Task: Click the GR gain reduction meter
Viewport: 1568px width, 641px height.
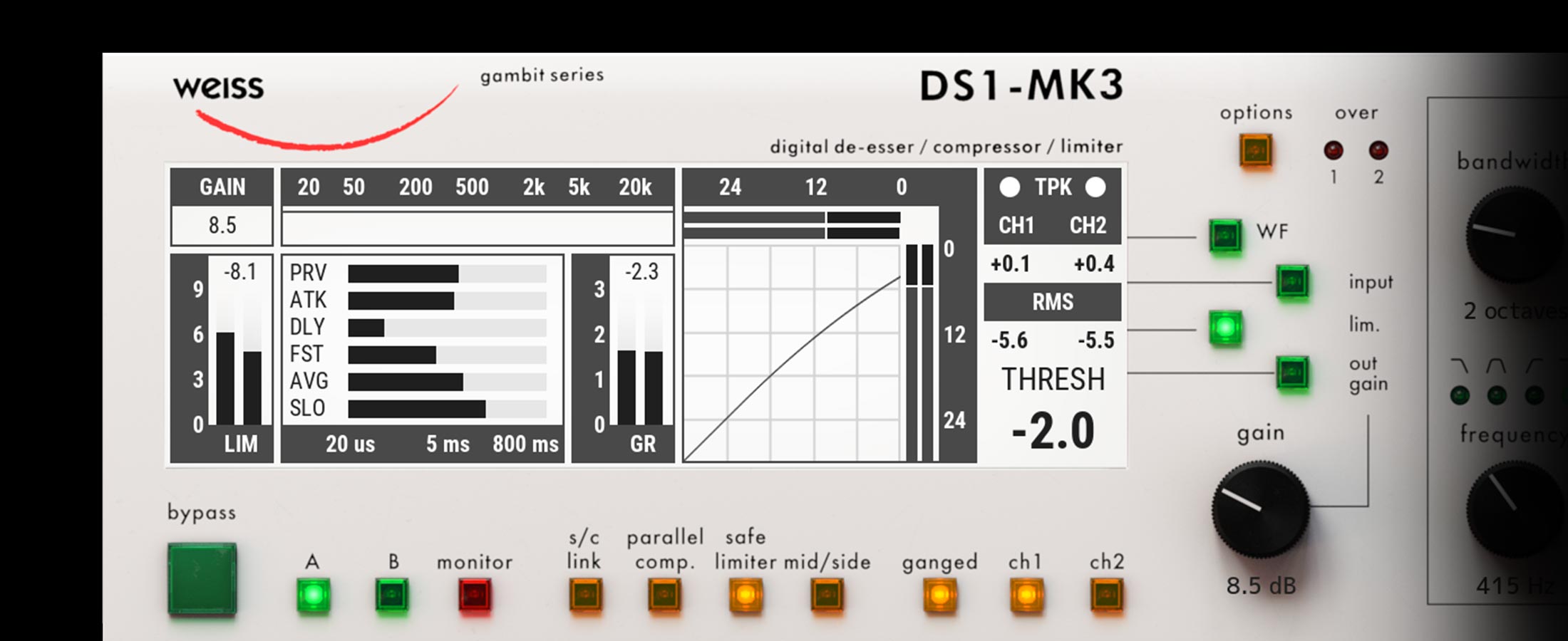Action: click(623, 358)
